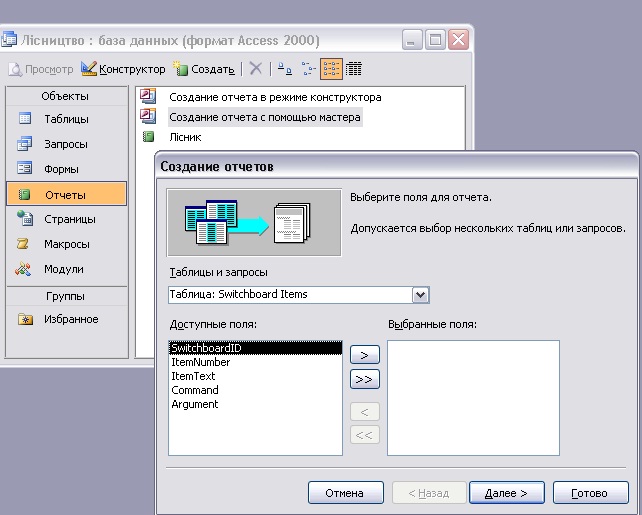Click the Группы header bar
This screenshot has width=642, height=515.
66,296
